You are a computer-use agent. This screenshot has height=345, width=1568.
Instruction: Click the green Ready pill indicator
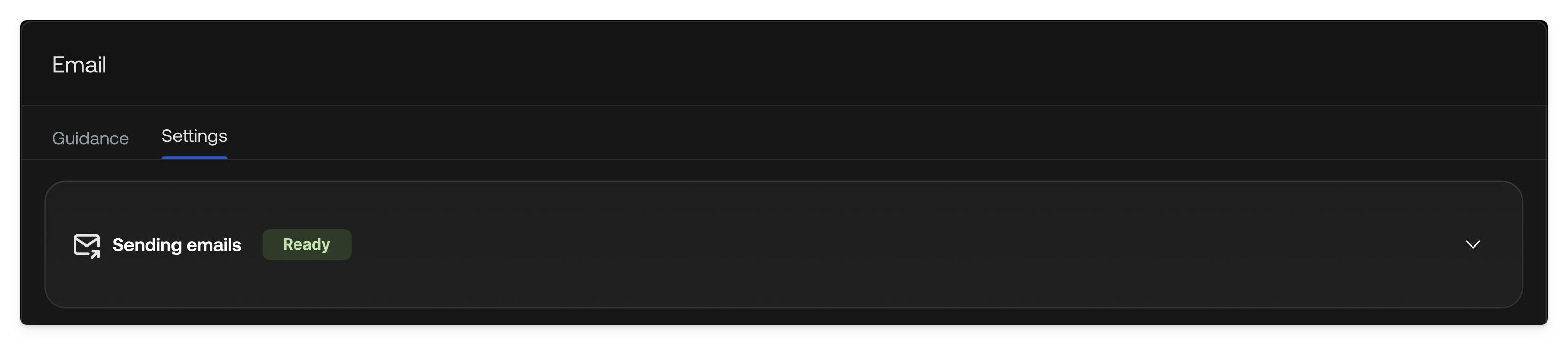point(306,244)
